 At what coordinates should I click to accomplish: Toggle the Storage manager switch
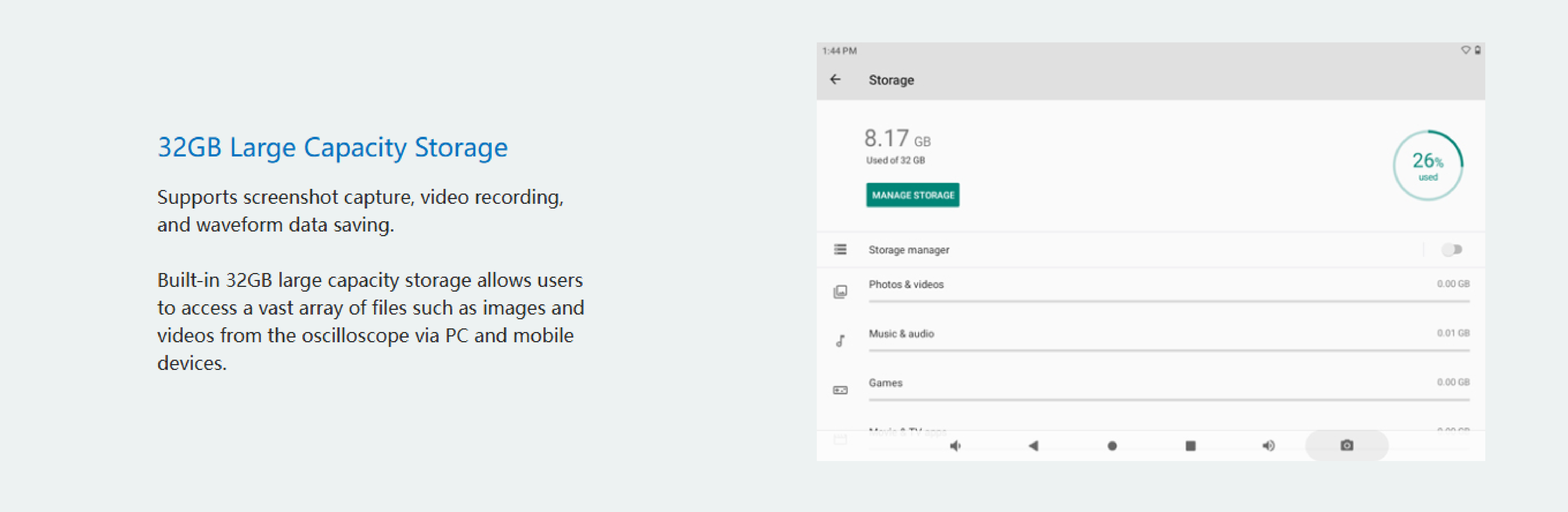click(1452, 249)
